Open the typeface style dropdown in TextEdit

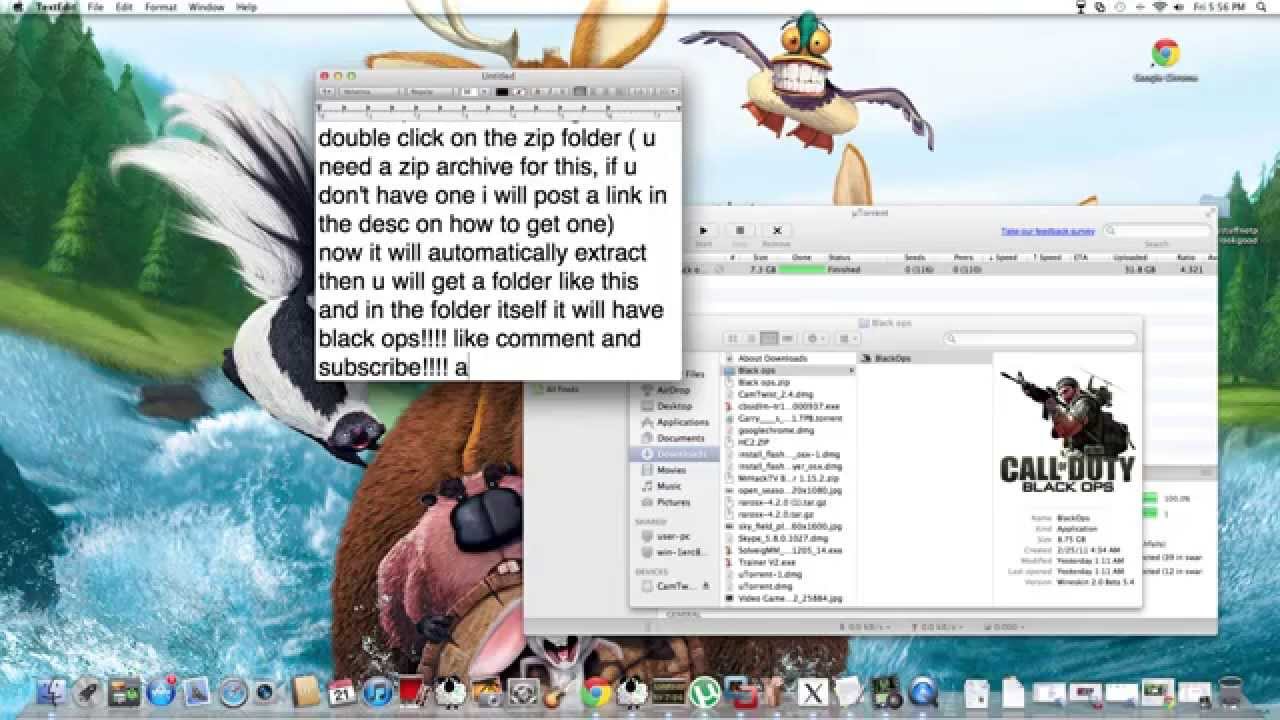click(x=433, y=92)
